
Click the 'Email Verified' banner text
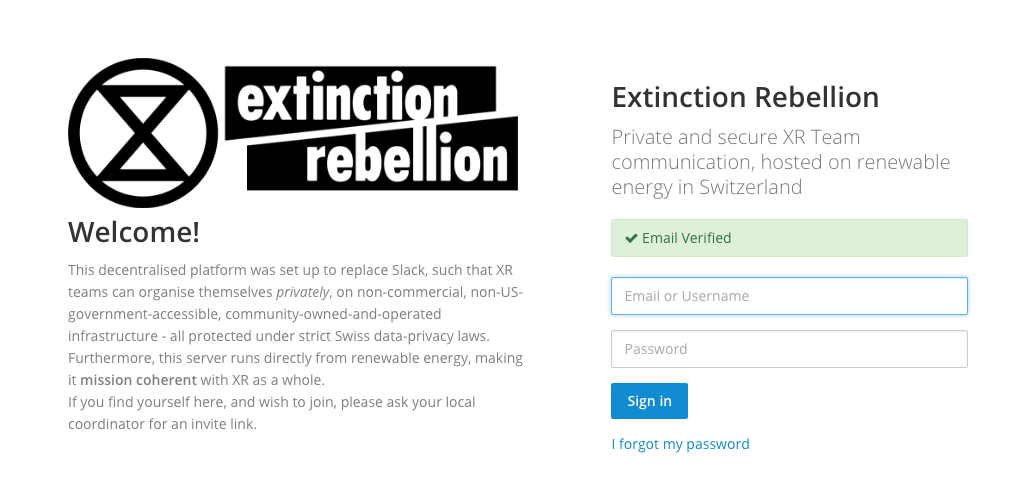(686, 238)
